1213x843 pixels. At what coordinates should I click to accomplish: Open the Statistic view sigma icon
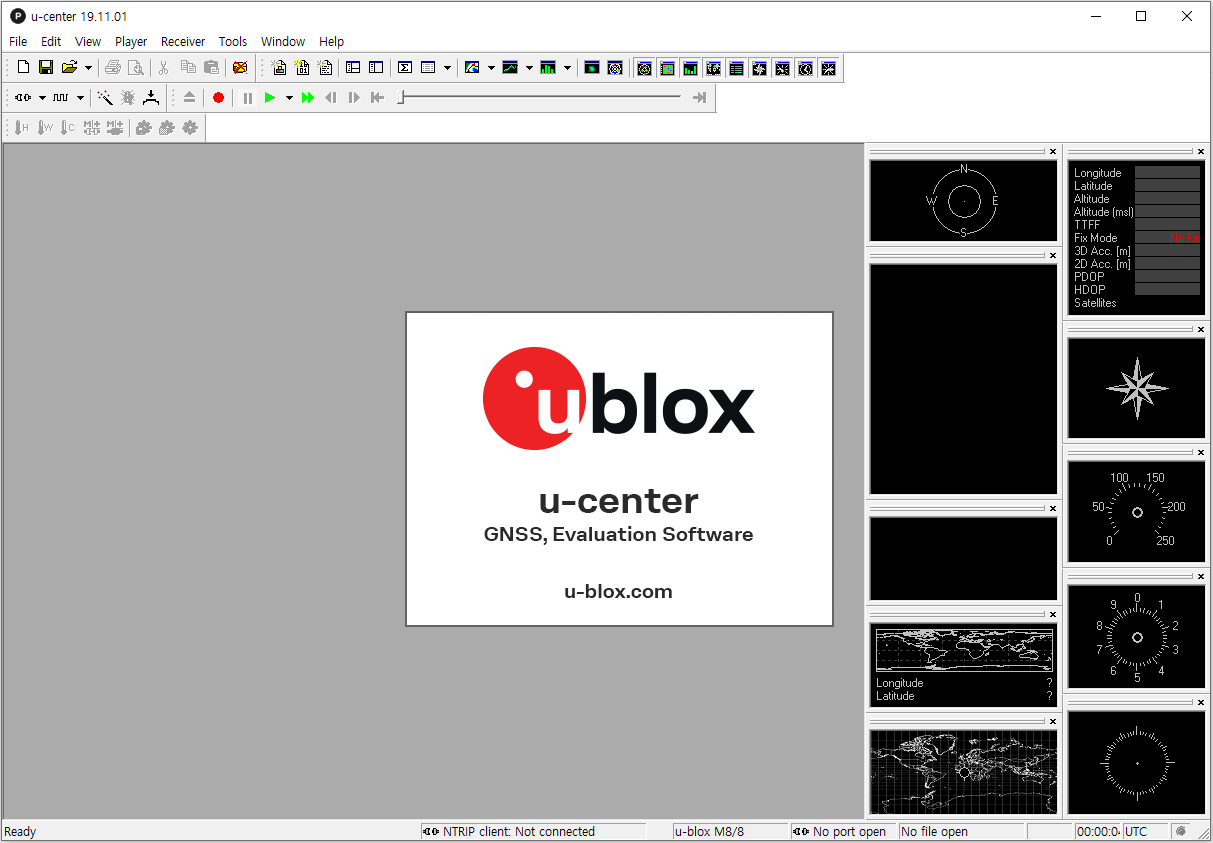(x=405, y=68)
